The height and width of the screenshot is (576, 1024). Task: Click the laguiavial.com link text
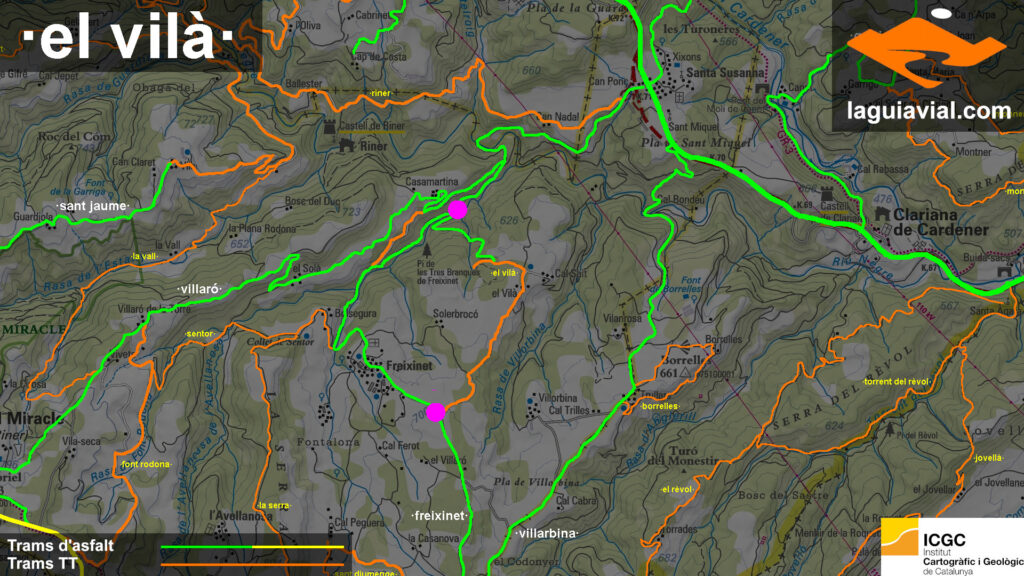click(929, 111)
